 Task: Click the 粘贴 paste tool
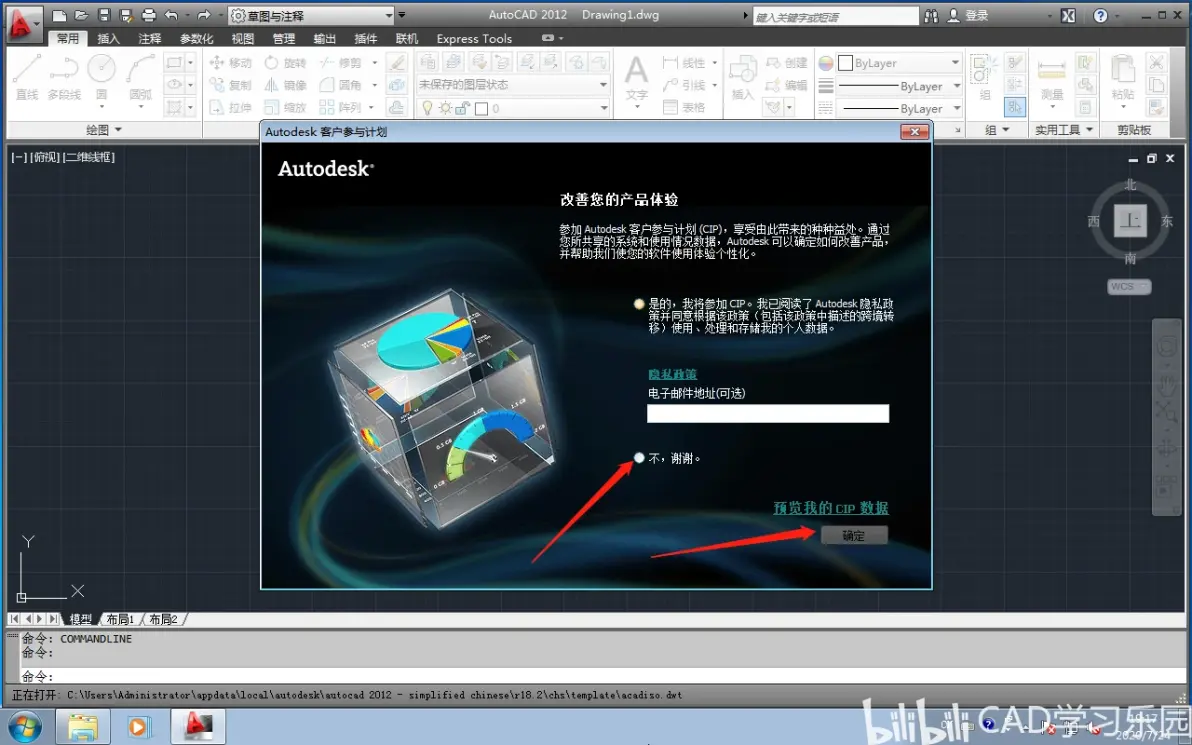(1123, 78)
